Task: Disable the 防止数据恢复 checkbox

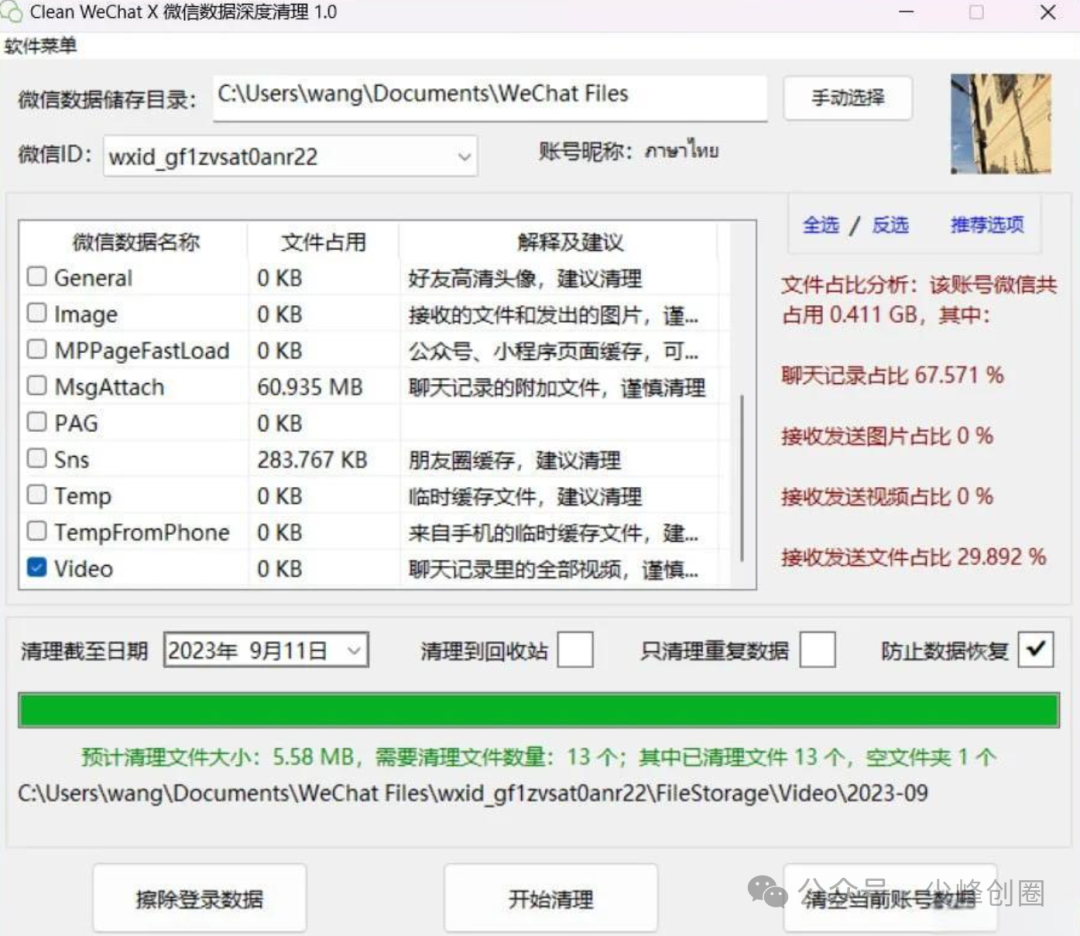Action: click(1036, 650)
